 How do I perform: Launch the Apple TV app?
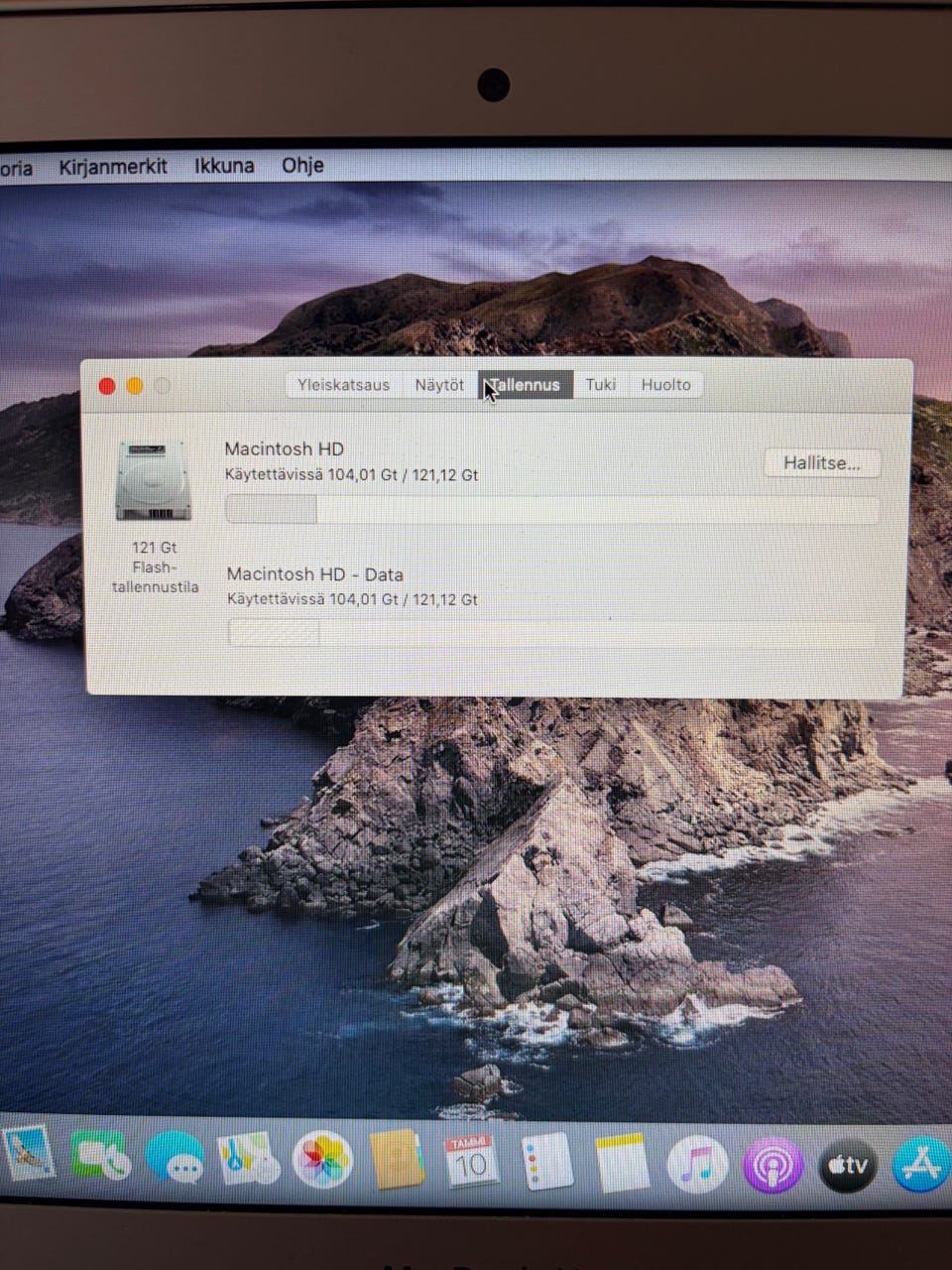tap(848, 1166)
